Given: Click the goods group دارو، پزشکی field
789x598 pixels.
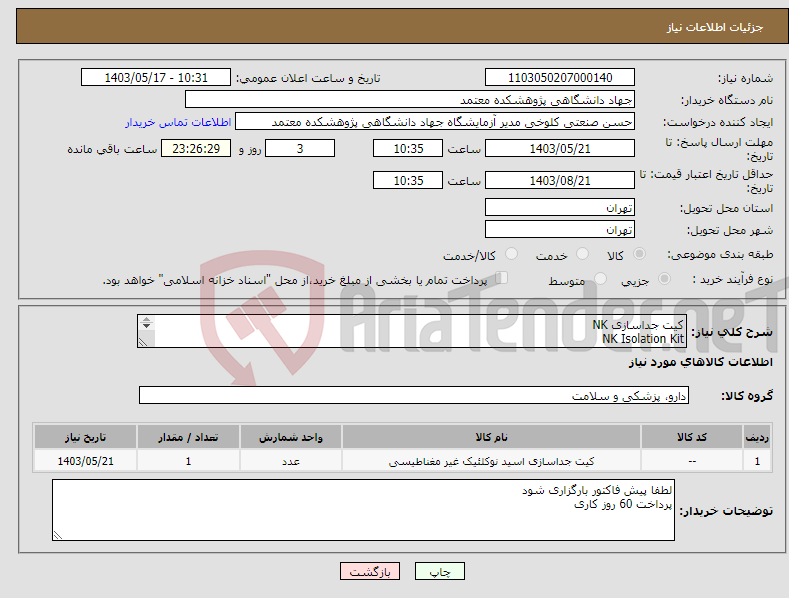Looking at the screenshot, I should [414, 395].
